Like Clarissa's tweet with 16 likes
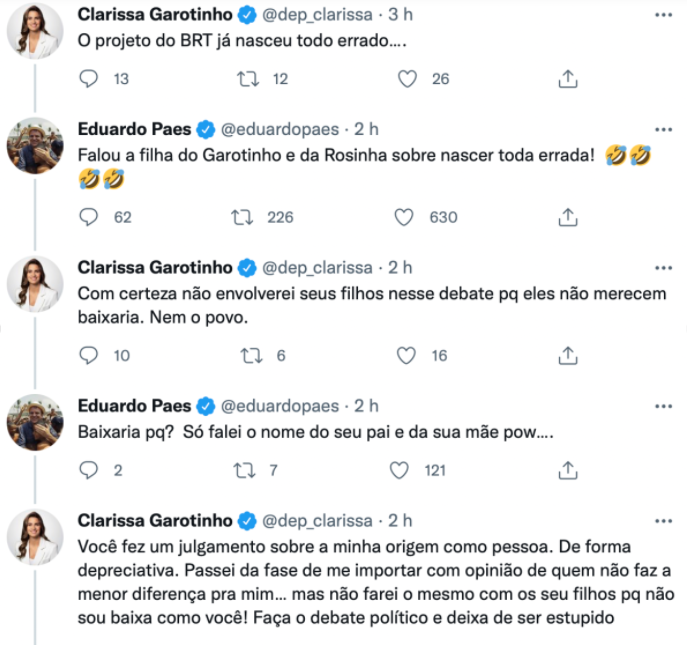The image size is (687, 645). (x=405, y=355)
